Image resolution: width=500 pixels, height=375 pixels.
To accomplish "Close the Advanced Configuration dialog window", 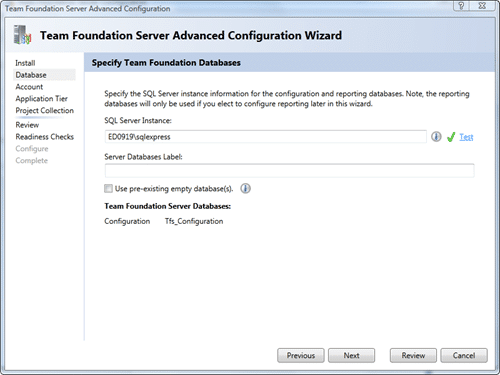I will (x=482, y=6).
